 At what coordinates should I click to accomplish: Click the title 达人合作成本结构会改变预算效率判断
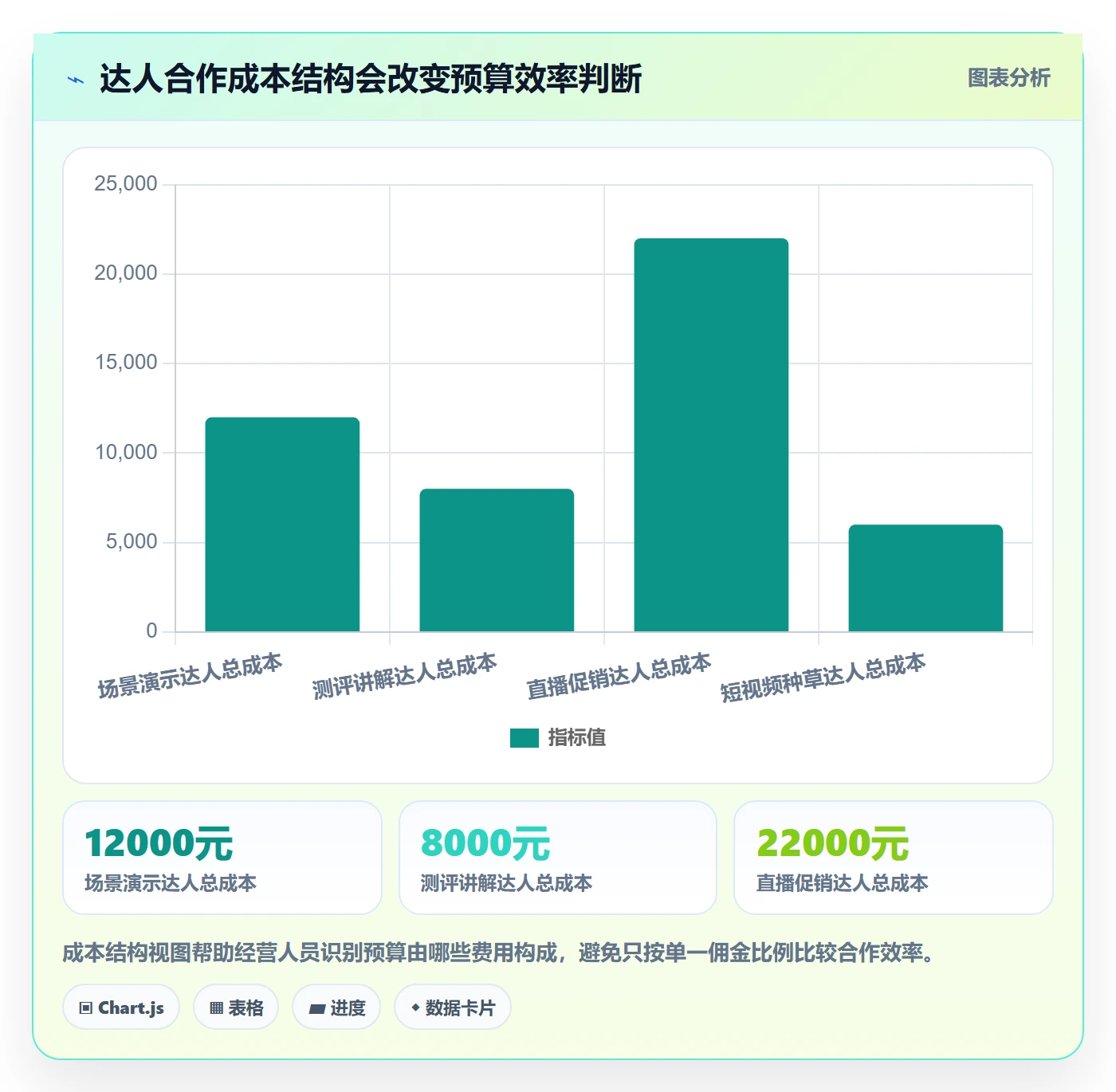371,79
